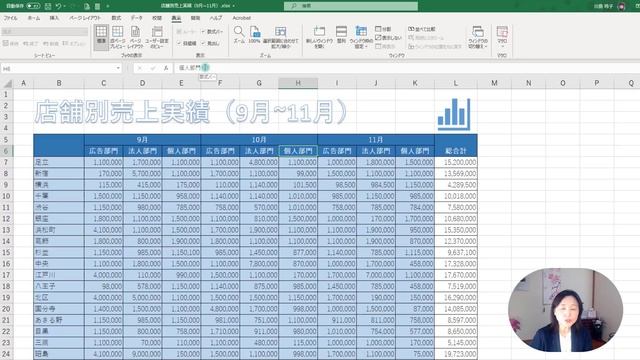Toggle AutoSave (自動保存) switch
Image resolution: width=640 pixels, height=360 pixels.
coord(33,6)
